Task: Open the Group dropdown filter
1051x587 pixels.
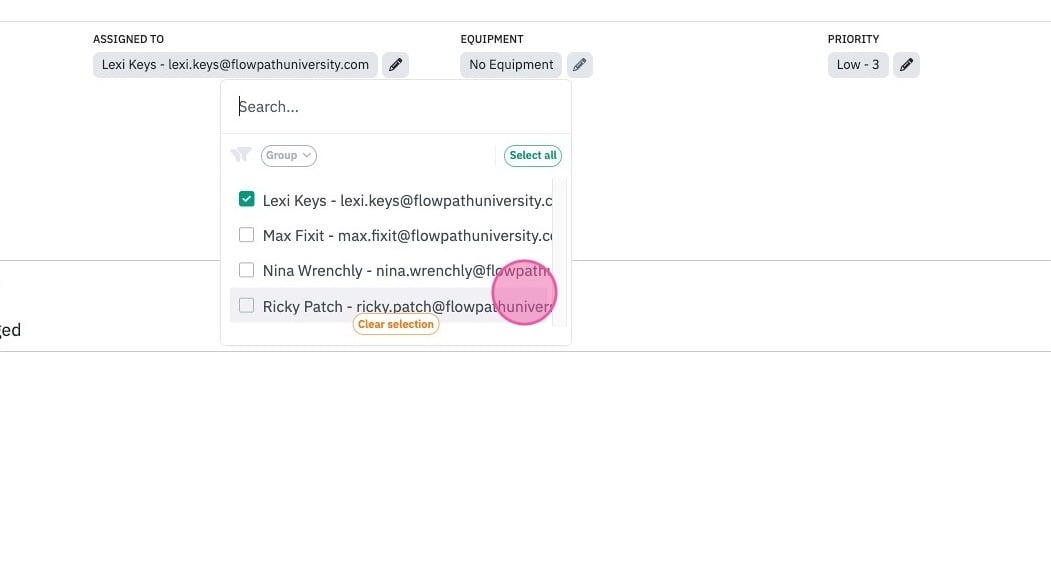Action: [289, 155]
